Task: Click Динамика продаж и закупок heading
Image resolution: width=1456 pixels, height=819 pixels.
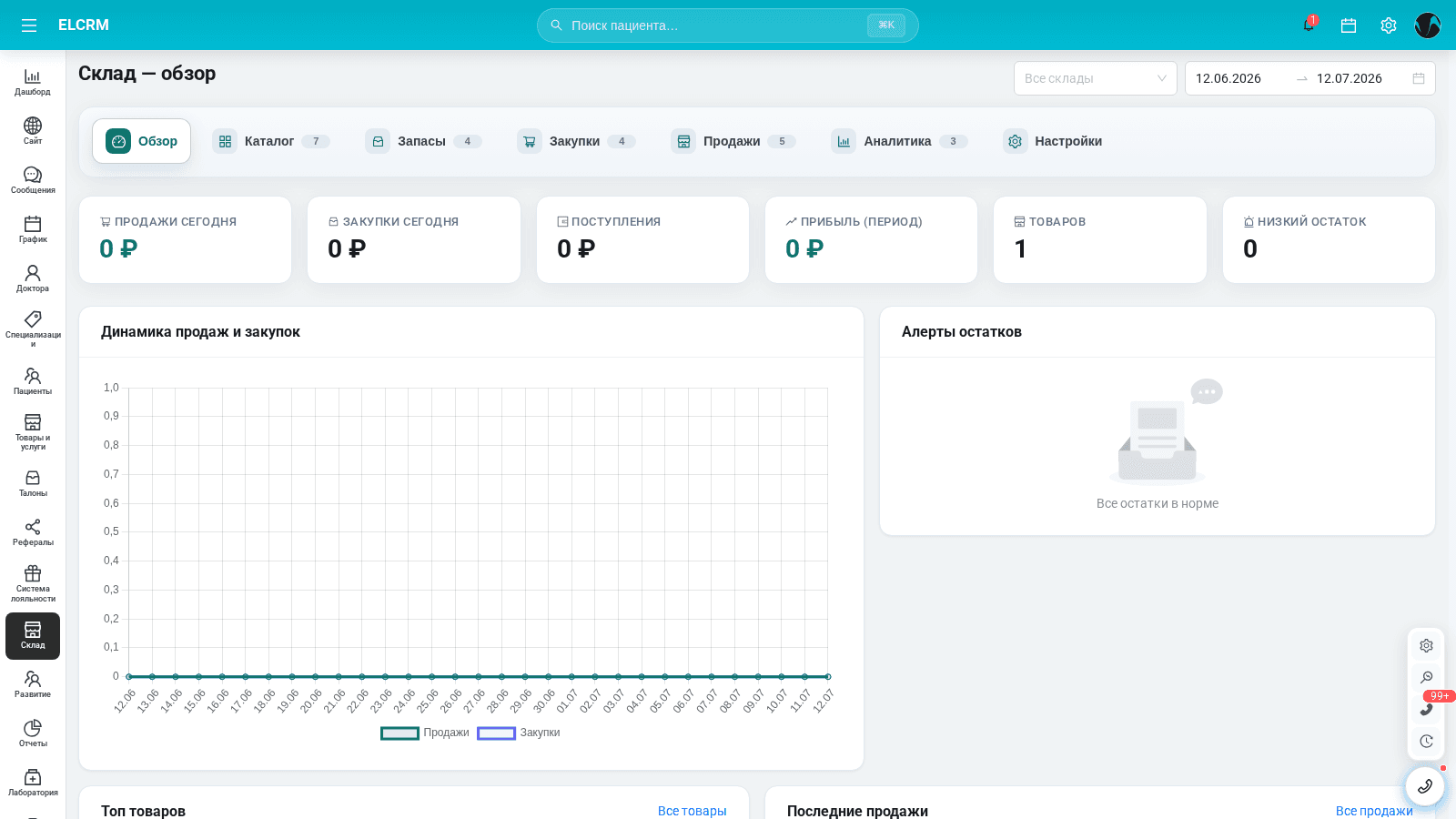Action: [x=200, y=332]
